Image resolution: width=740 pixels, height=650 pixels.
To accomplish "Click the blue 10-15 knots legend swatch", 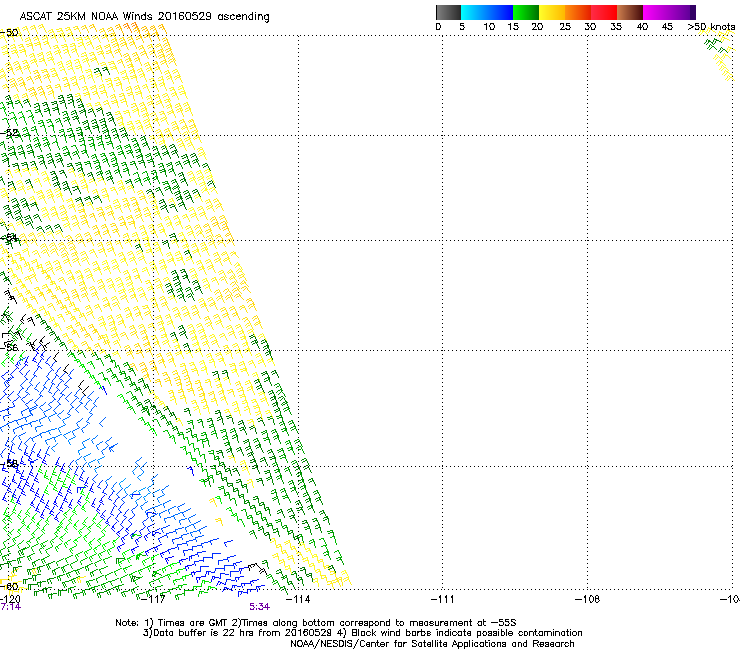I will point(499,12).
